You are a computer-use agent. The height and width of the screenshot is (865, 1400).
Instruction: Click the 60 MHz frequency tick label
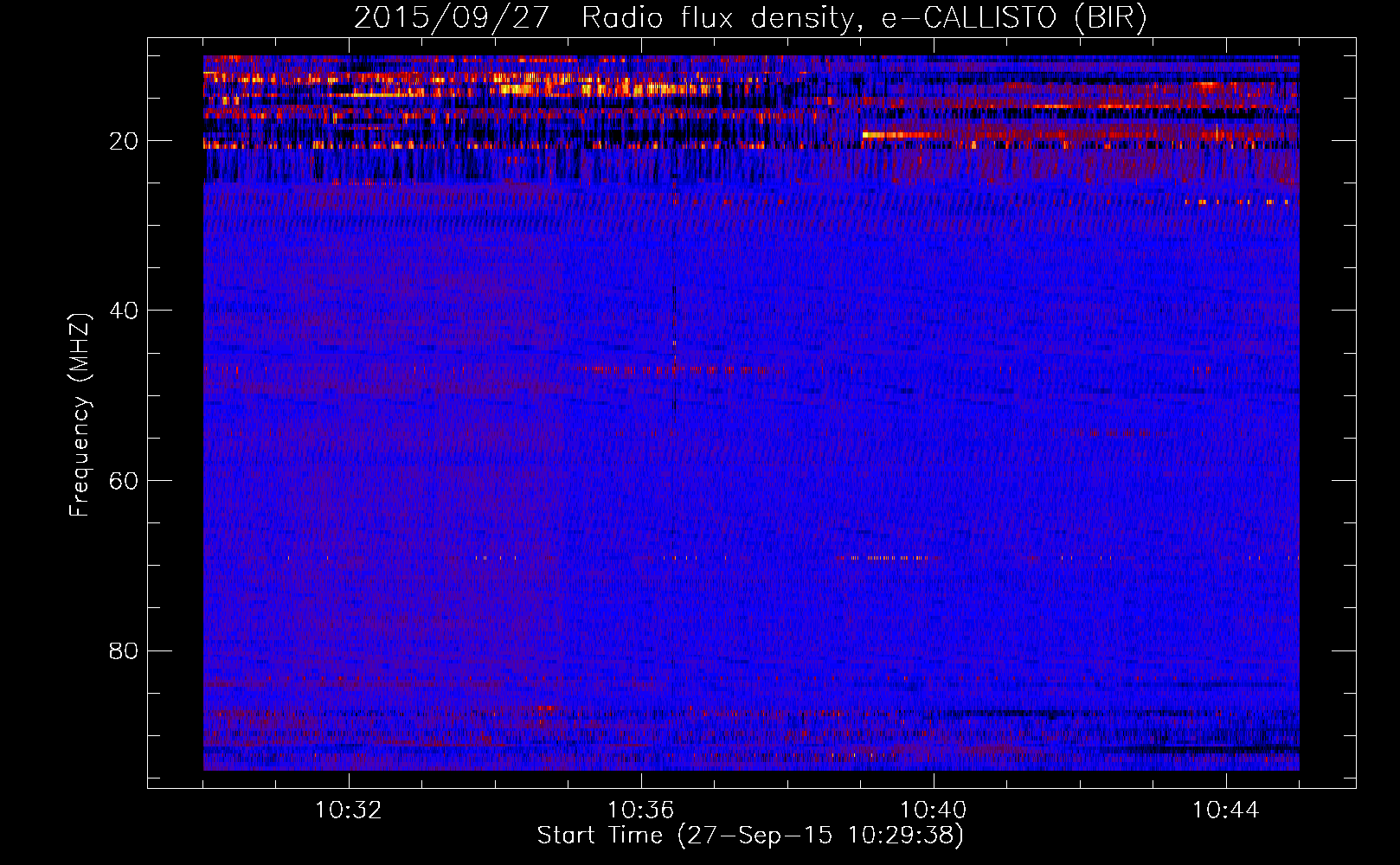tap(125, 481)
